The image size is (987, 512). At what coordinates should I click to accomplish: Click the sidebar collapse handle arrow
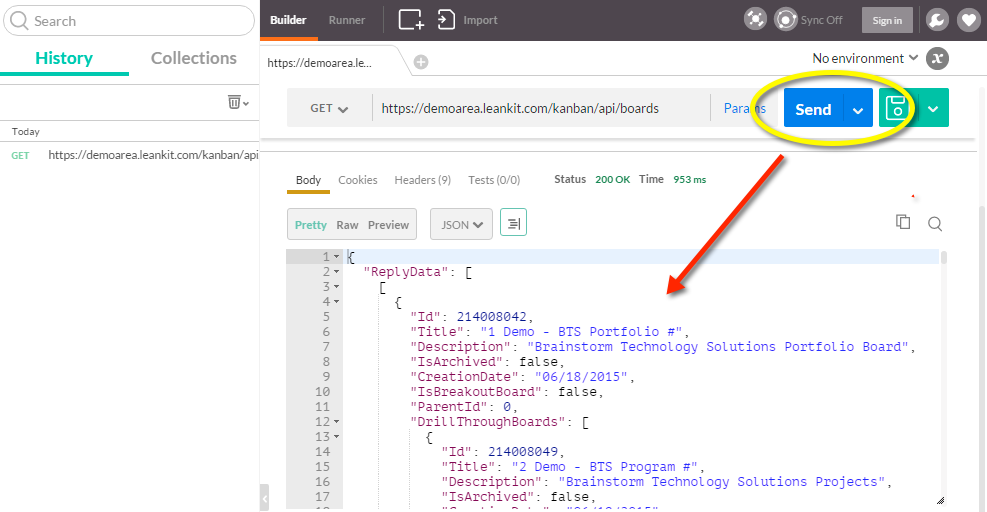tap(264, 498)
